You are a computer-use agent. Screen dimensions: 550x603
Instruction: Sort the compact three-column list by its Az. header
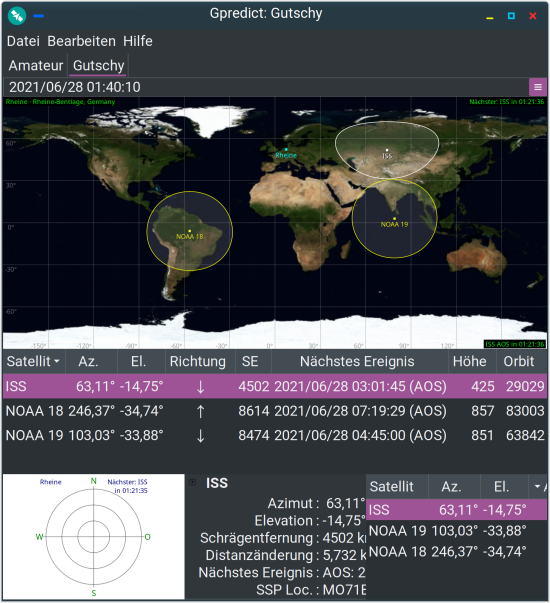click(454, 487)
